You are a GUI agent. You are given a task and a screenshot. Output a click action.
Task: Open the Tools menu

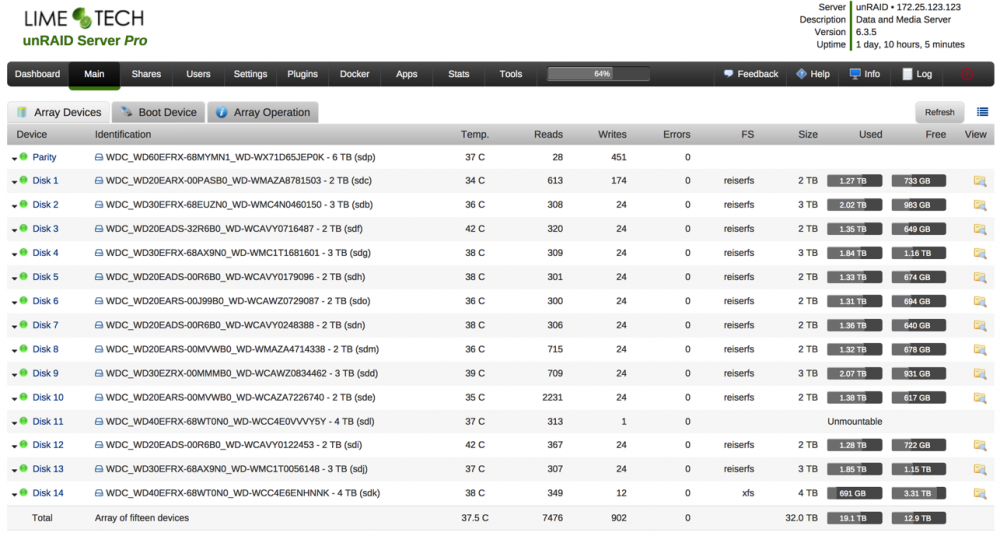pos(511,74)
